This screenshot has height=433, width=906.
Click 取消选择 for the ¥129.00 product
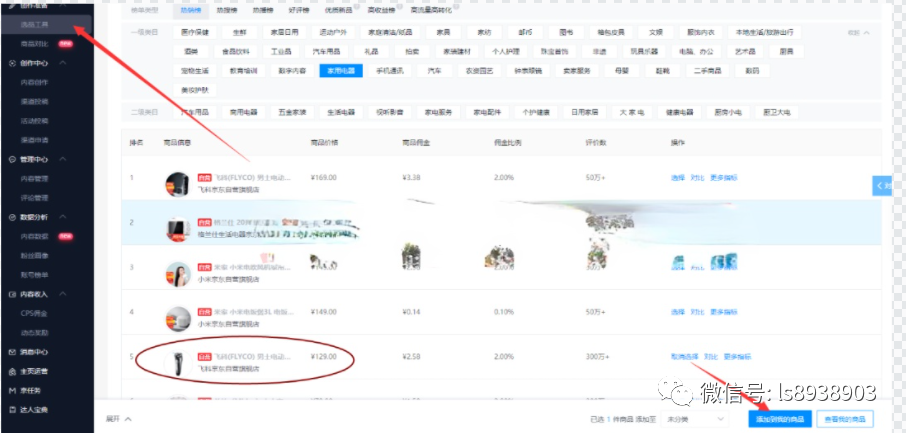[685, 357]
